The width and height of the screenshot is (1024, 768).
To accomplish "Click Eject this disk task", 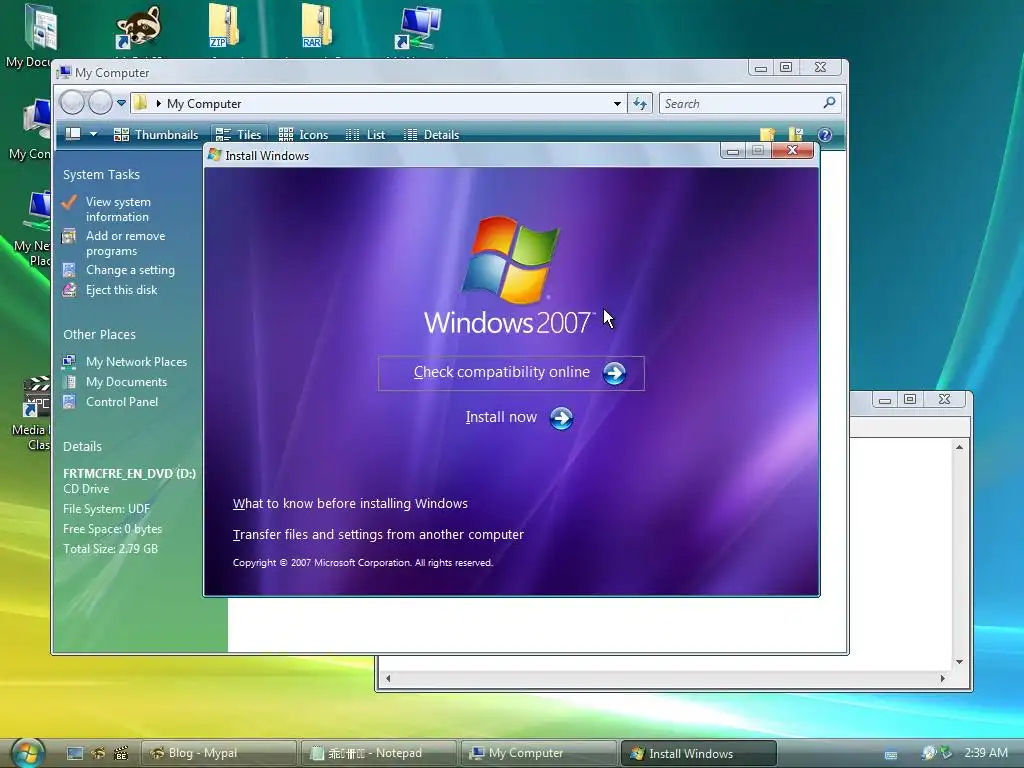I will tap(121, 290).
